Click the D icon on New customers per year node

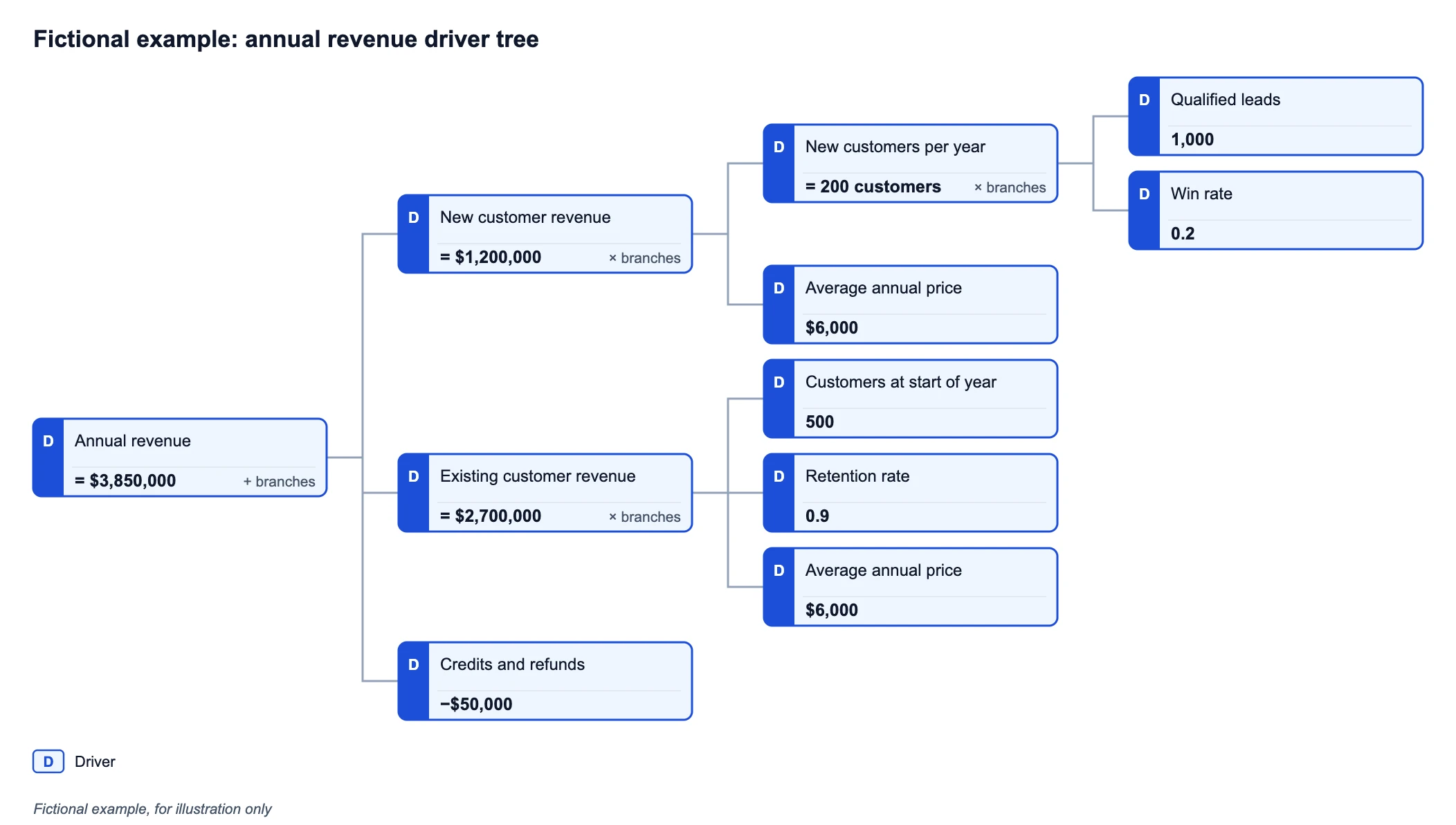(x=779, y=147)
